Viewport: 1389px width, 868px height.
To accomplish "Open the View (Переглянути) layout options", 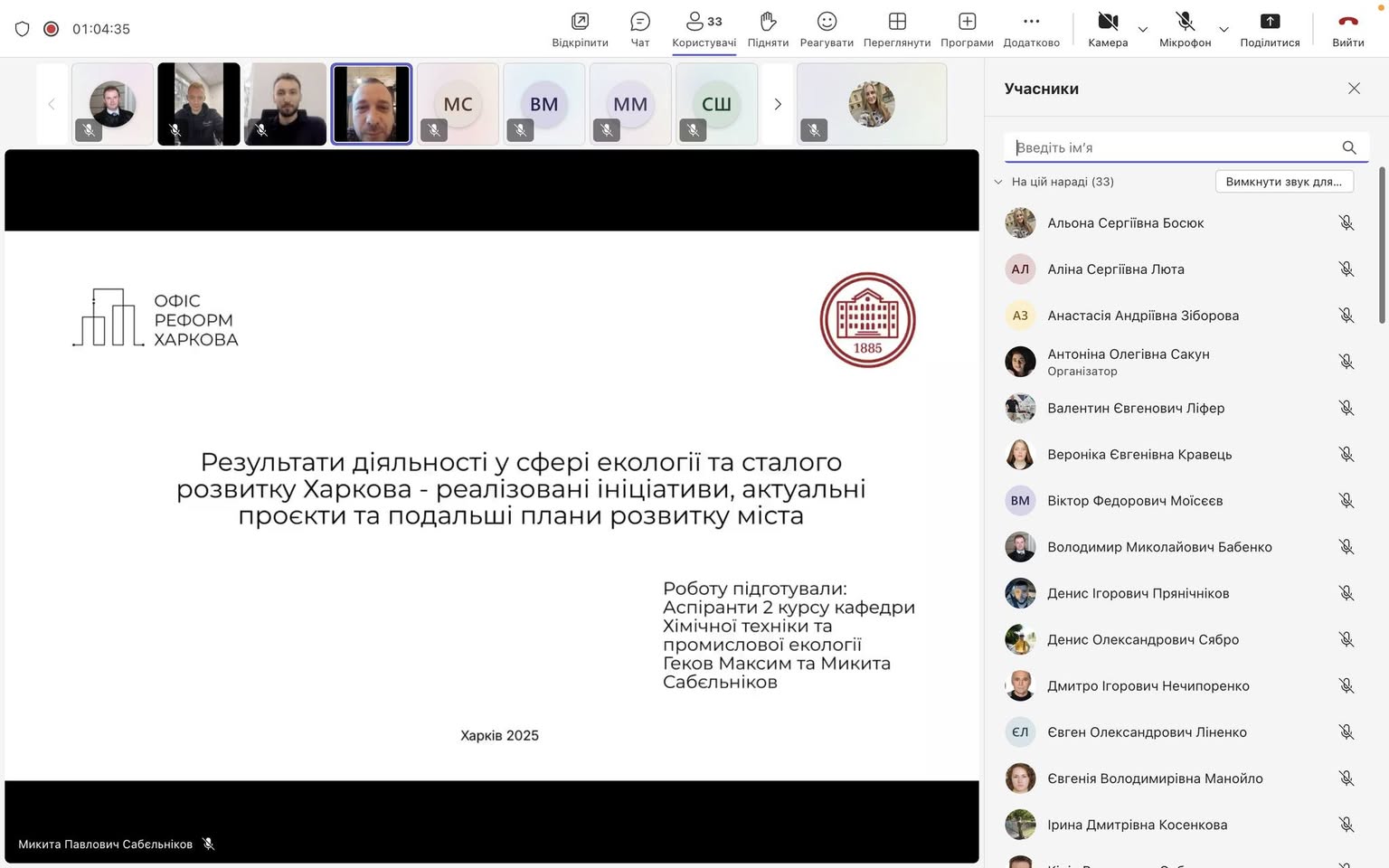I will [896, 22].
